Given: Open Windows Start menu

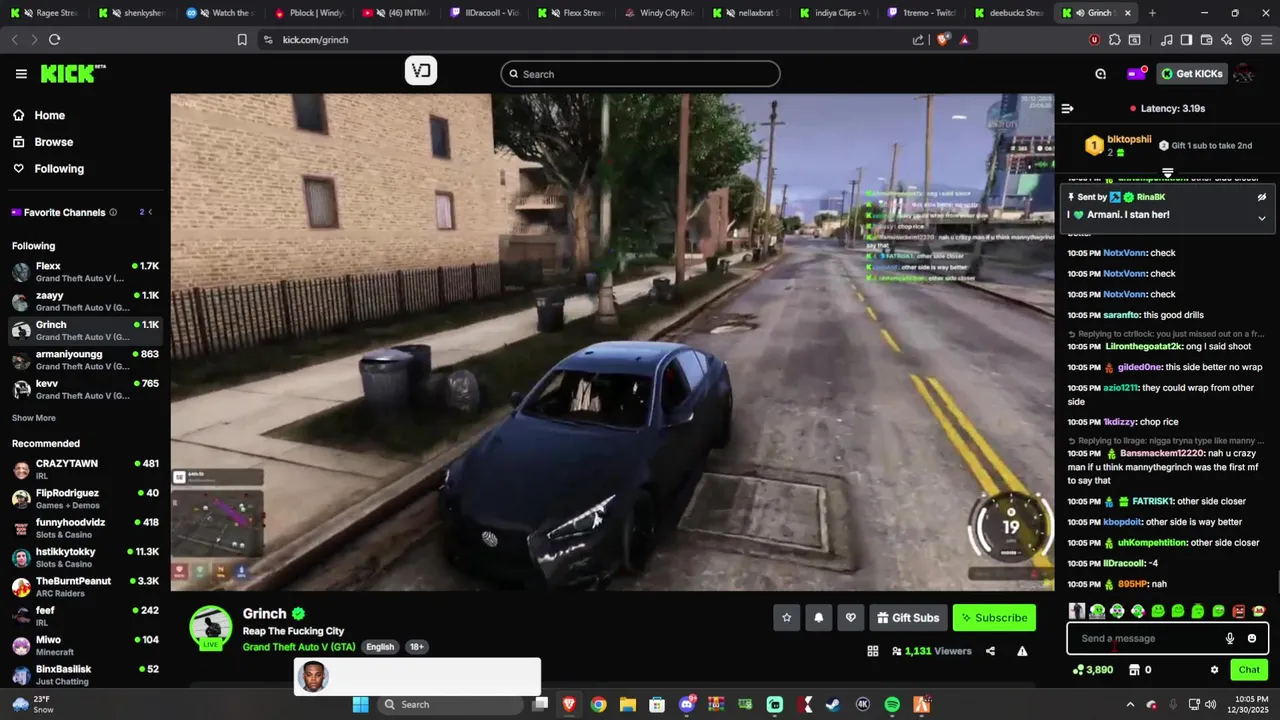Looking at the screenshot, I should (x=361, y=704).
